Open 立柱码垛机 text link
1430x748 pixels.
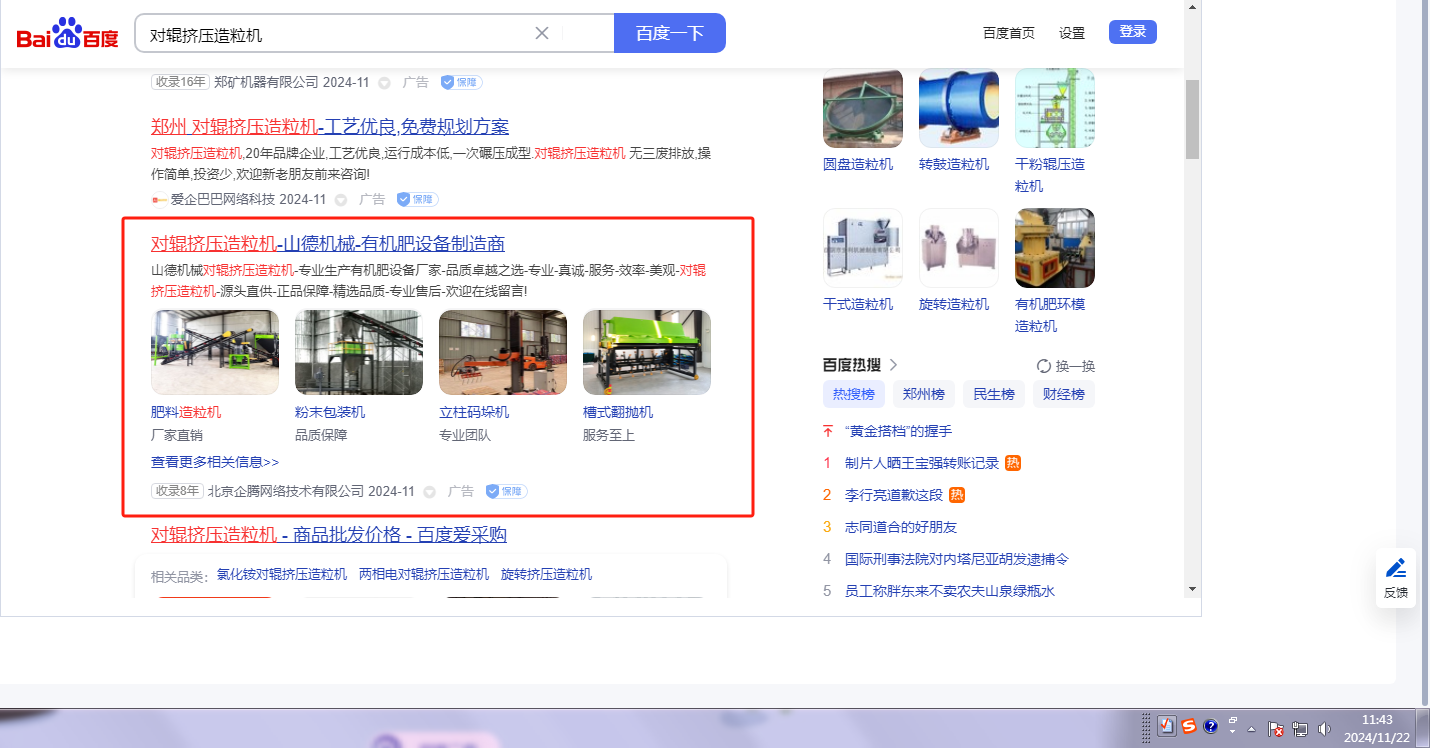coord(474,412)
